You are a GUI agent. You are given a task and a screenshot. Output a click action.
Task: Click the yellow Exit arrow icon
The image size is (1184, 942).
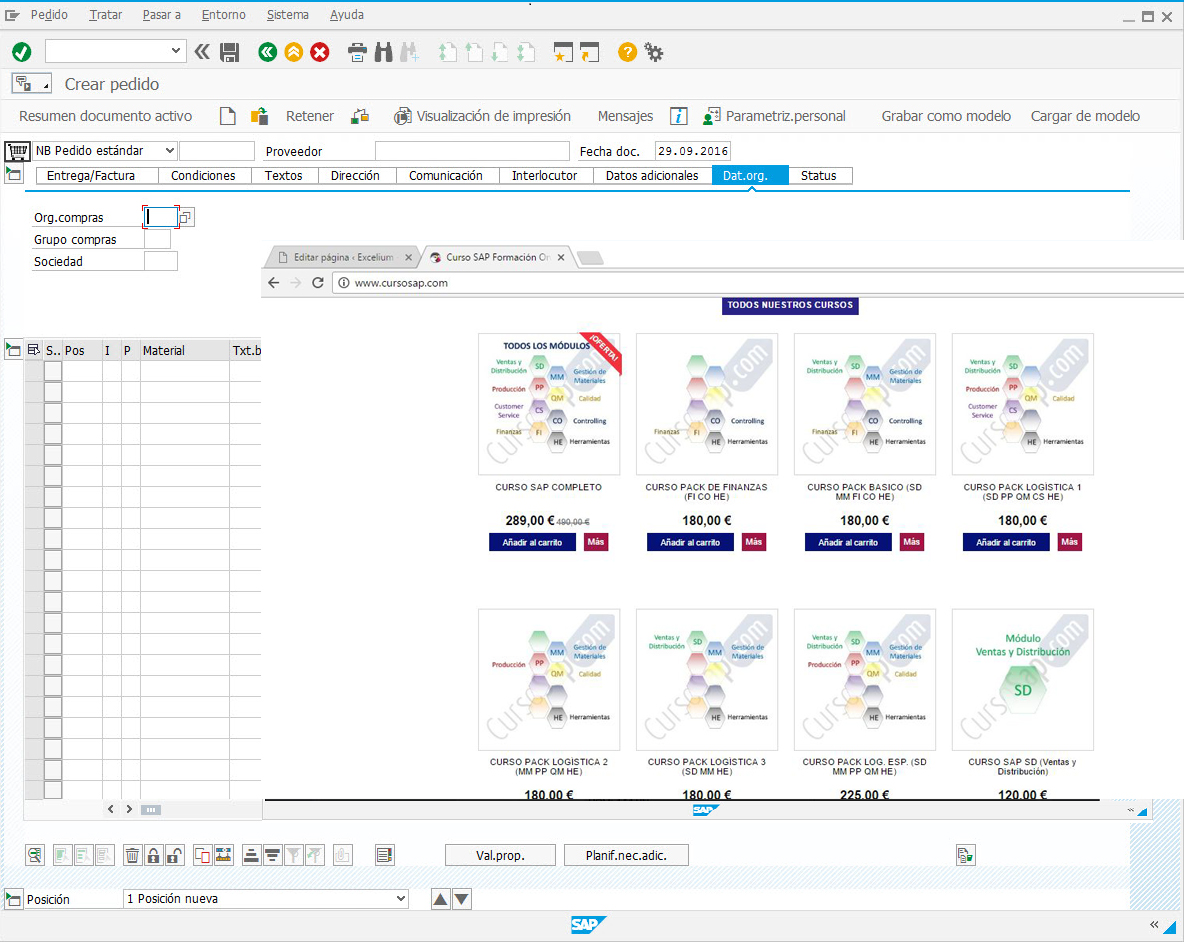click(294, 52)
